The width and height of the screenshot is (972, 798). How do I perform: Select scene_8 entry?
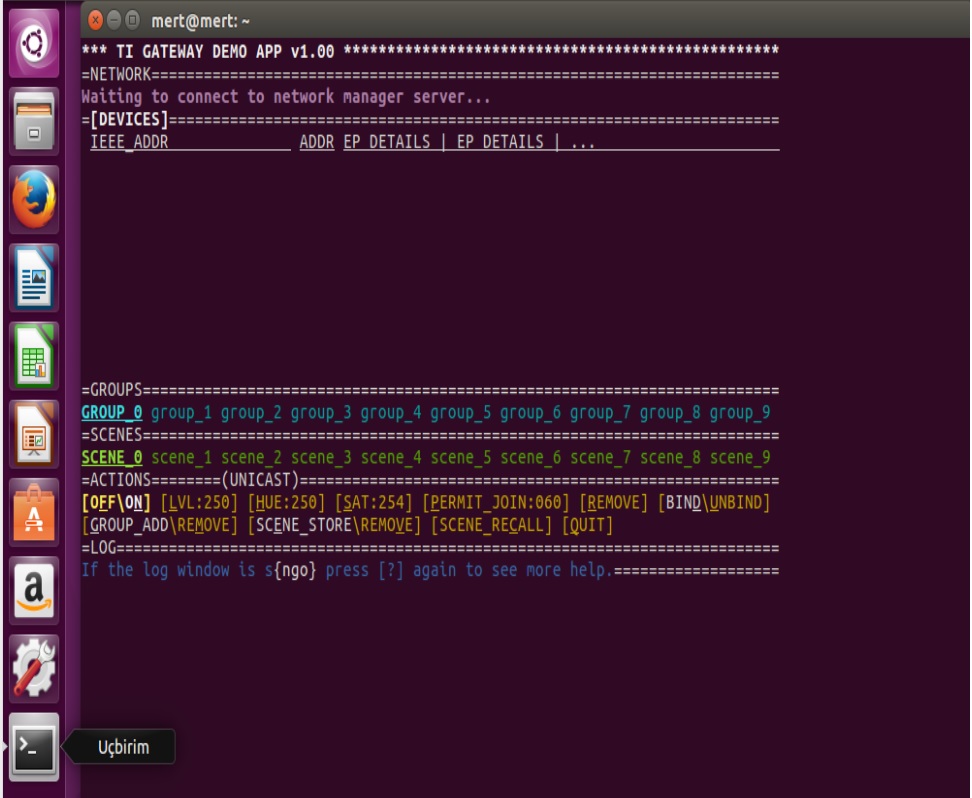click(x=669, y=458)
